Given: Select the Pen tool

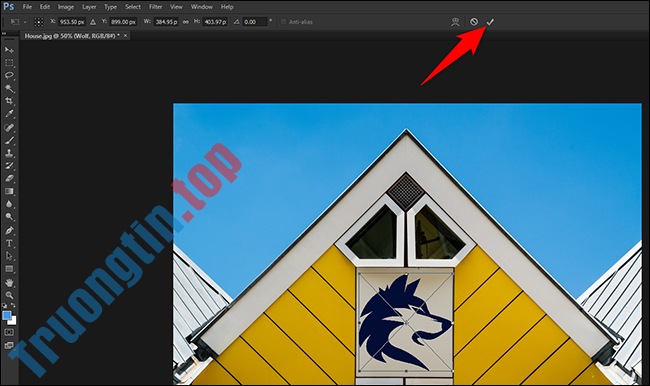Looking at the screenshot, I should (x=9, y=231).
